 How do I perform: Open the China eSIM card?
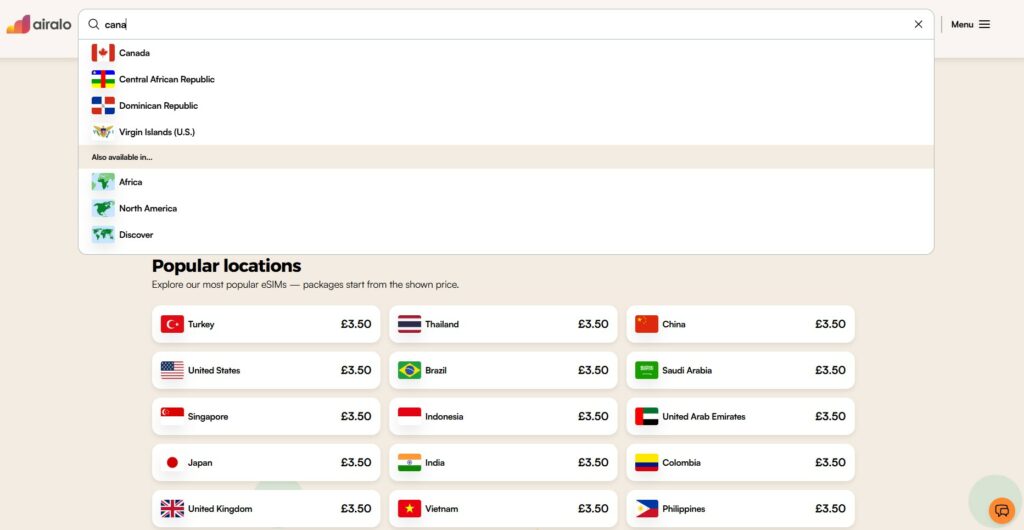(x=740, y=324)
